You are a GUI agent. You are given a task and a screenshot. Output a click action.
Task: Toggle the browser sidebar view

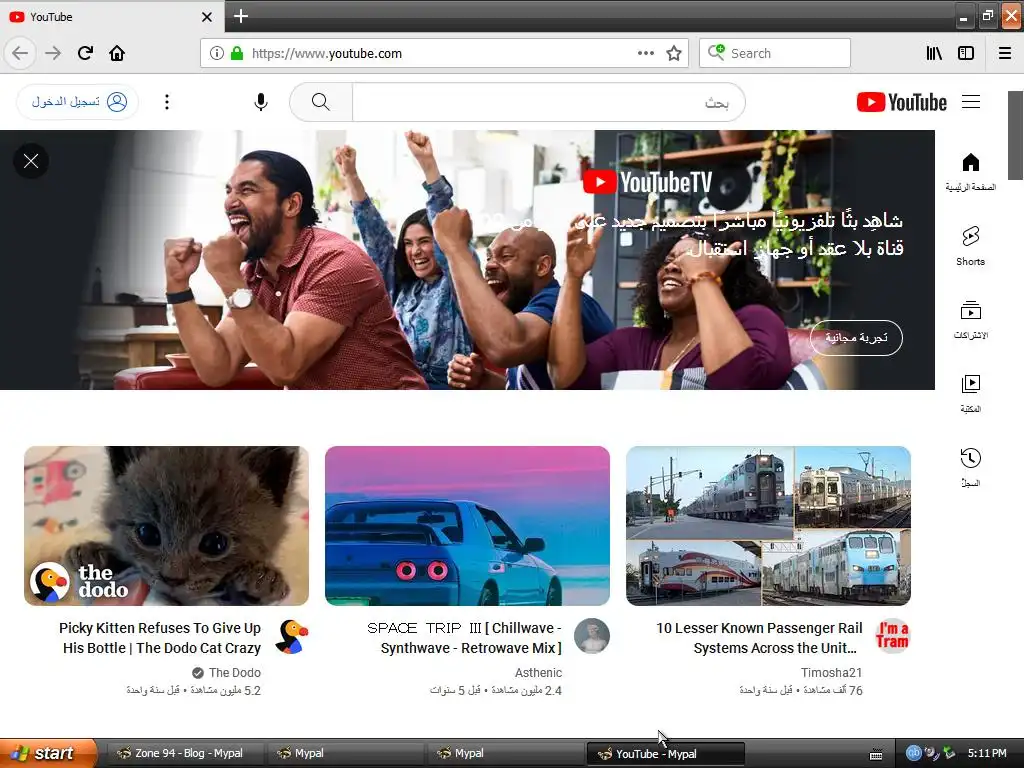coord(966,54)
